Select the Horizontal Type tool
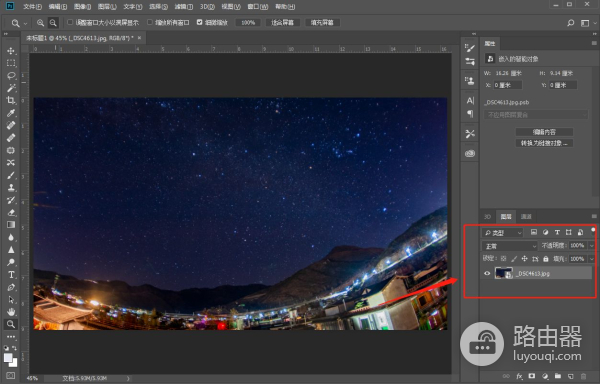Image resolution: width=600 pixels, height=384 pixels. pos(11,275)
